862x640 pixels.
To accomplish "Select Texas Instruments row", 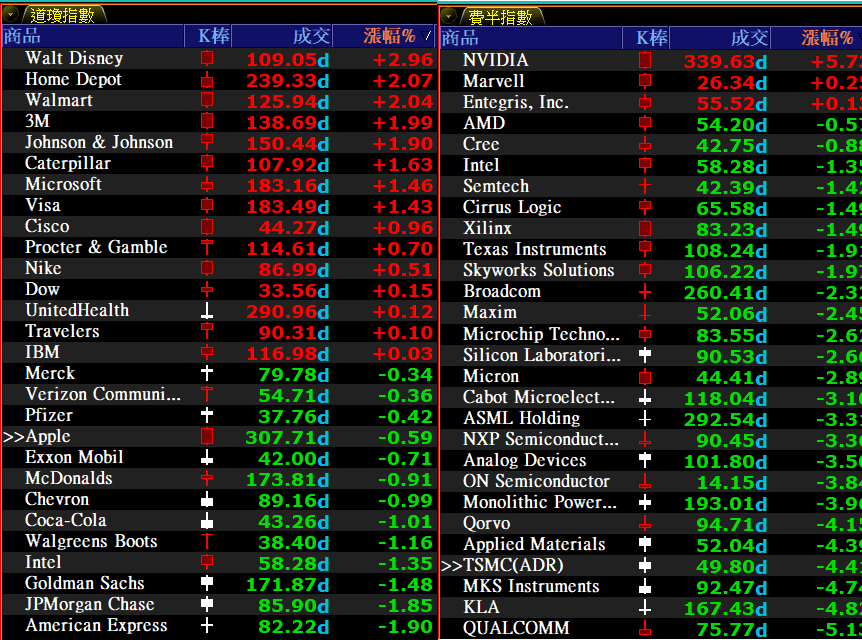I will coord(651,249).
